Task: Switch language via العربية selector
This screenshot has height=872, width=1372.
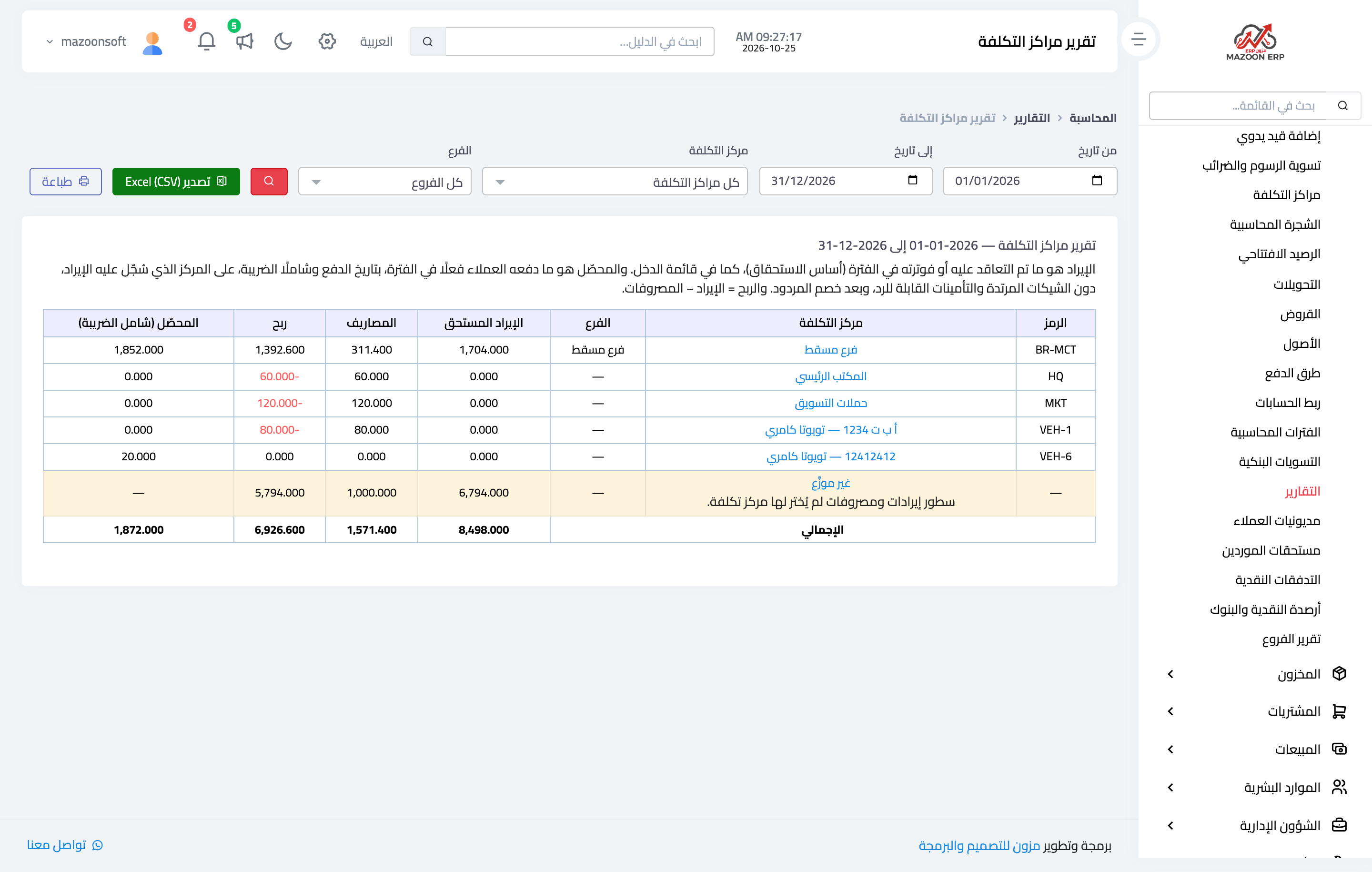Action: pos(376,41)
